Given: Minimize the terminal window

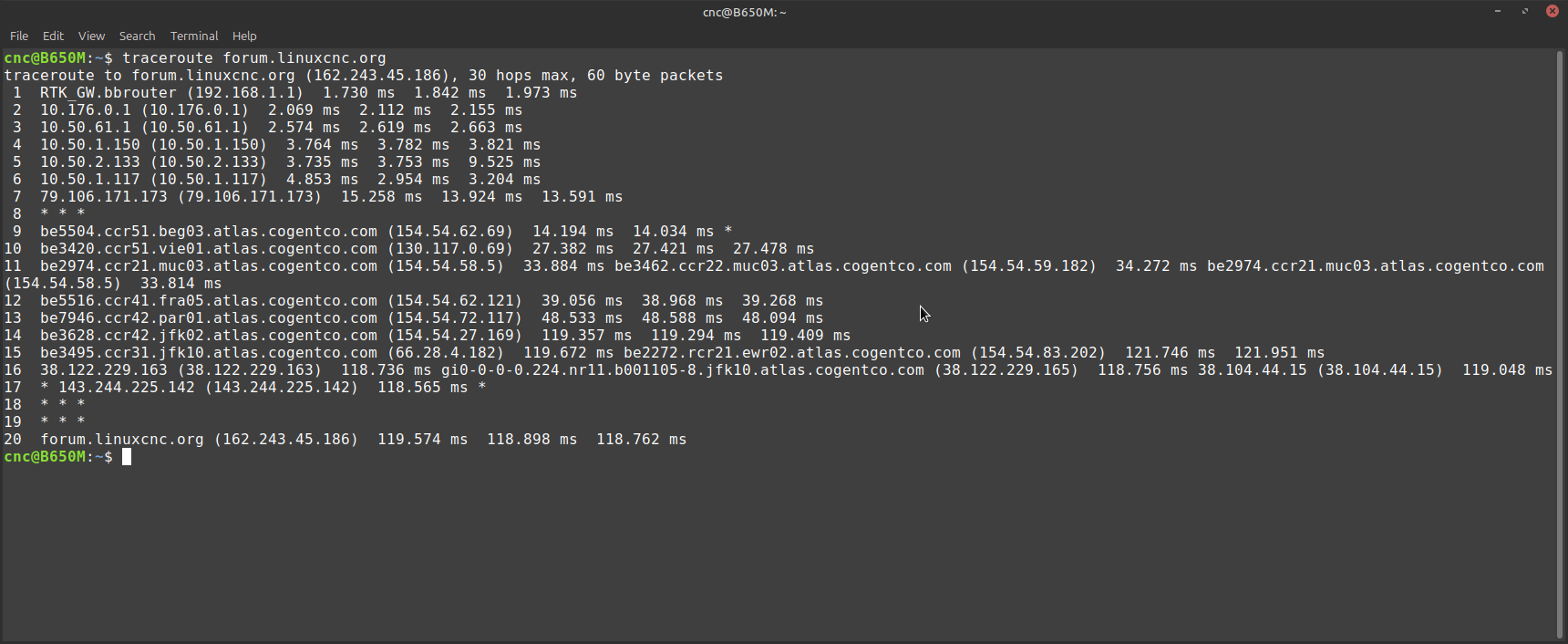Looking at the screenshot, I should coord(1498,11).
